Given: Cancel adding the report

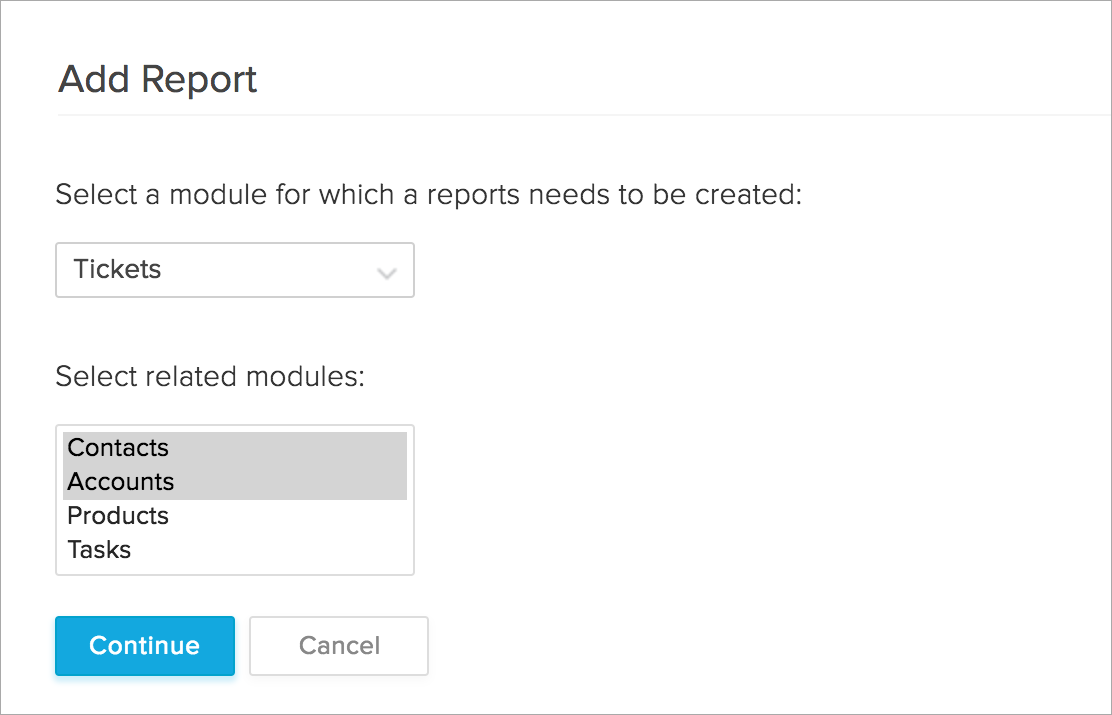Looking at the screenshot, I should click(x=339, y=646).
